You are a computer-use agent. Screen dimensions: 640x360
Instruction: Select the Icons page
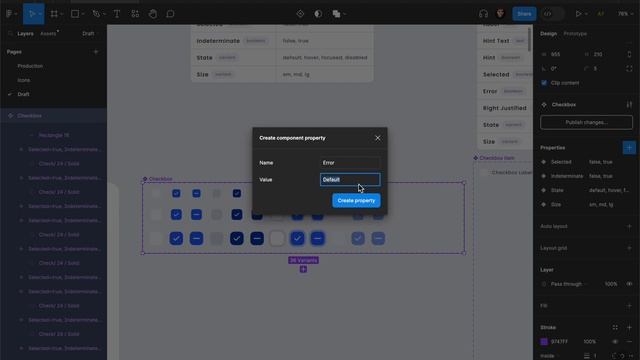[x=24, y=80]
